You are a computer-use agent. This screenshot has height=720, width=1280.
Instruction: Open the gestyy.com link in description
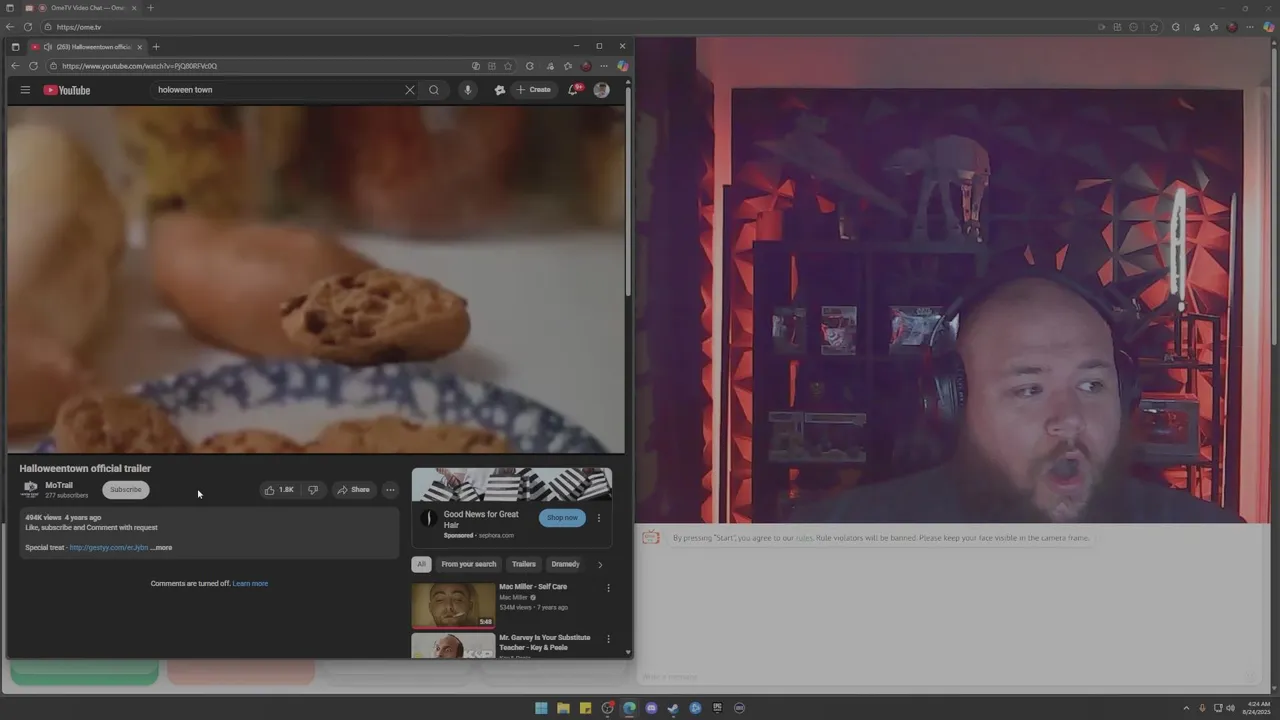coord(109,548)
